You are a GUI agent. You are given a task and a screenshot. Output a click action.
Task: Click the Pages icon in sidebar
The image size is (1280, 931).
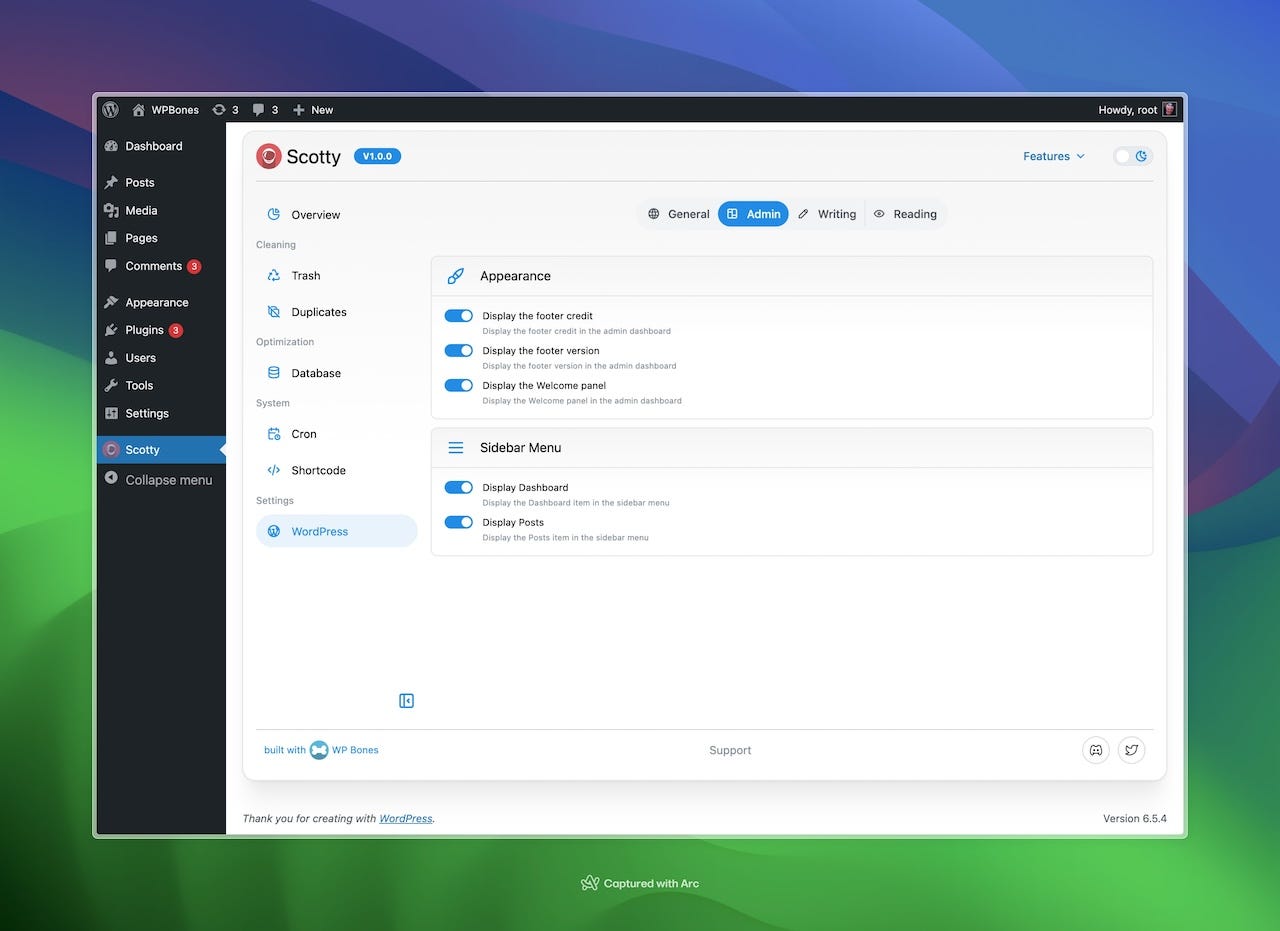[x=111, y=238]
